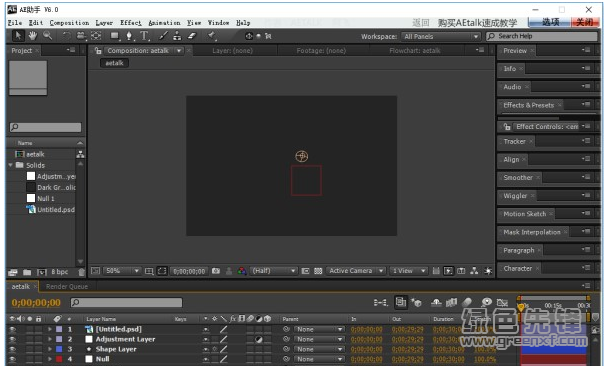Select the Clone Stamp tool

177,36
